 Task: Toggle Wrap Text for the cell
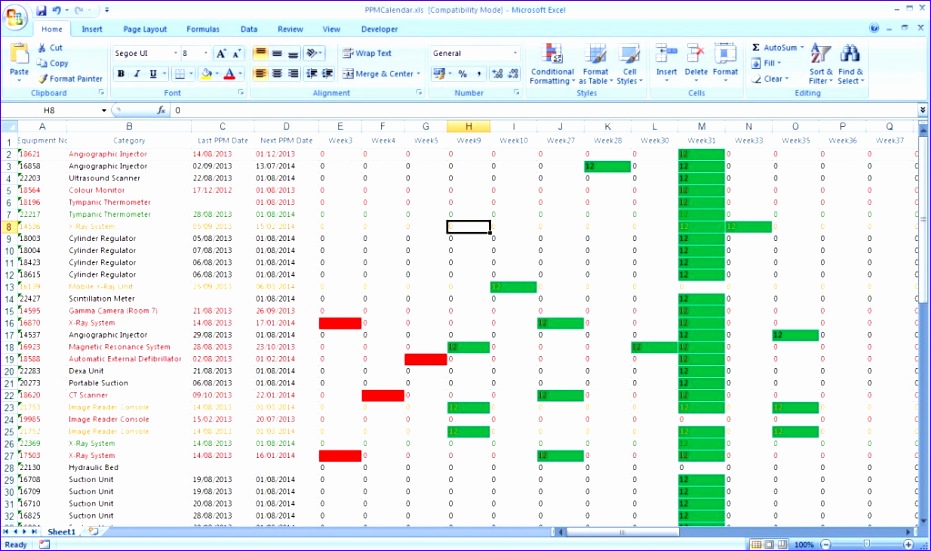(x=367, y=53)
